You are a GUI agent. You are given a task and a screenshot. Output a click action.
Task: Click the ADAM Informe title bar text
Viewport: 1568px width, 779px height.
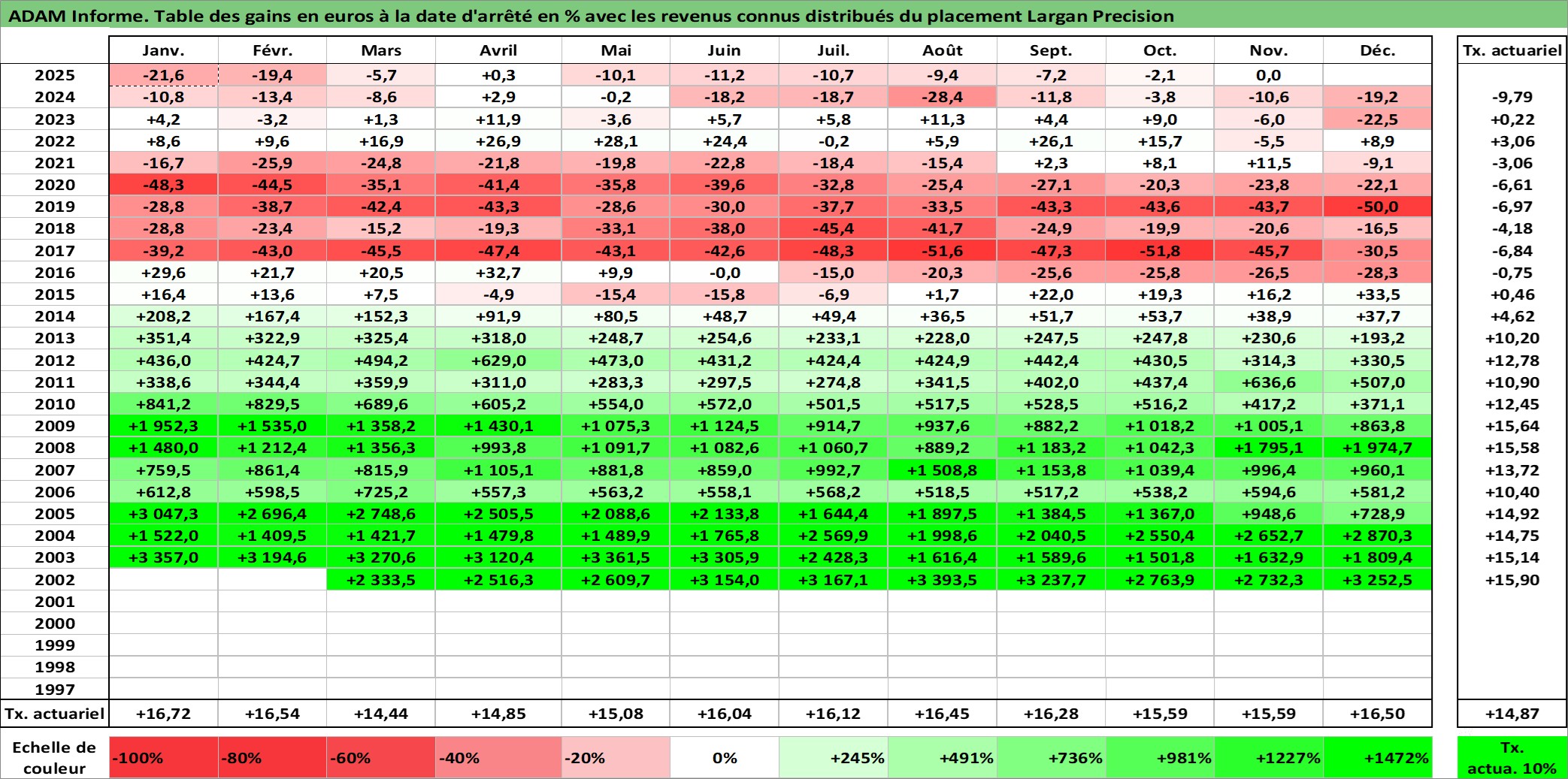click(x=591, y=16)
